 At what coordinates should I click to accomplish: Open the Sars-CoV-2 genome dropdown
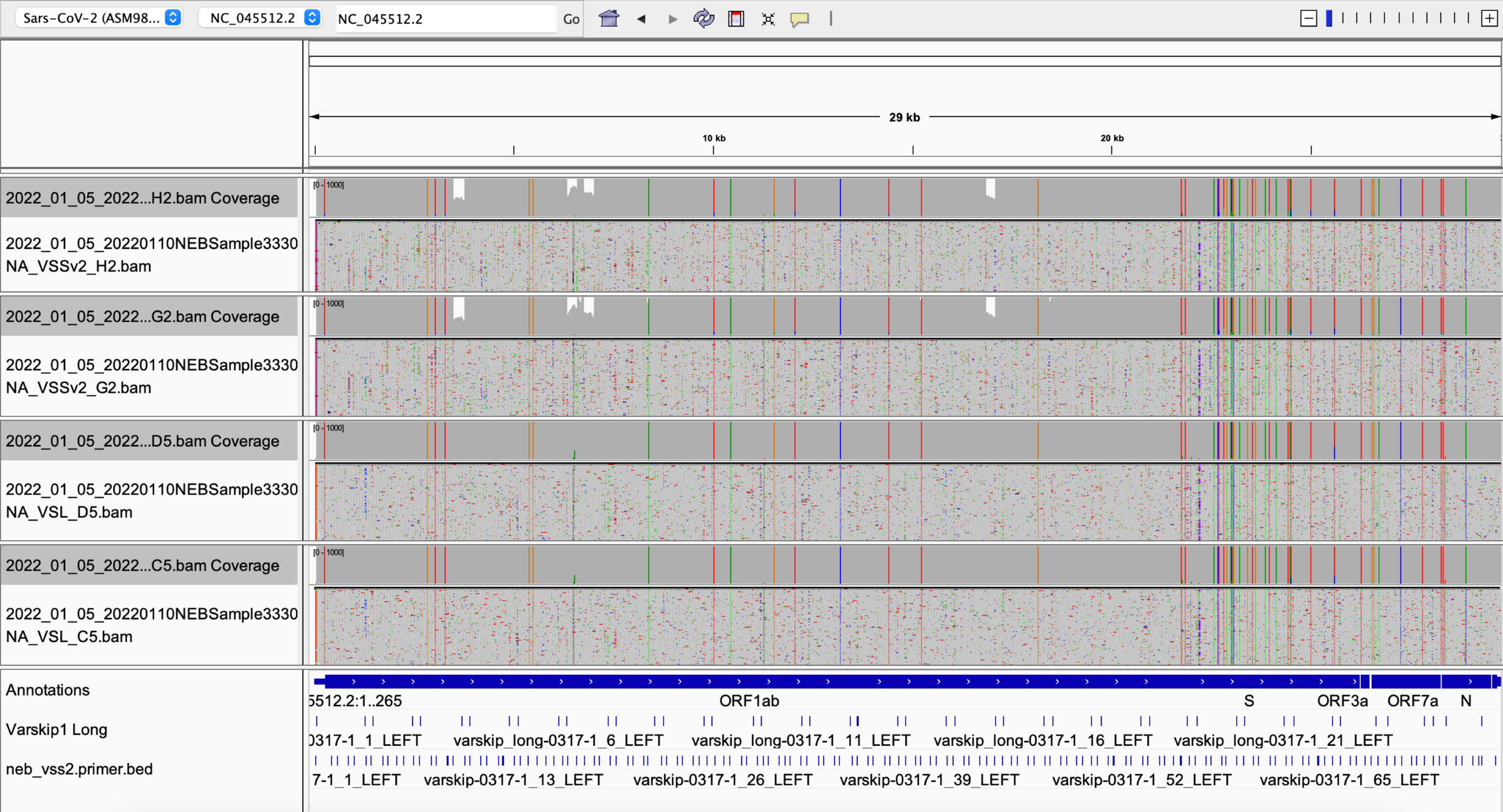pos(99,18)
